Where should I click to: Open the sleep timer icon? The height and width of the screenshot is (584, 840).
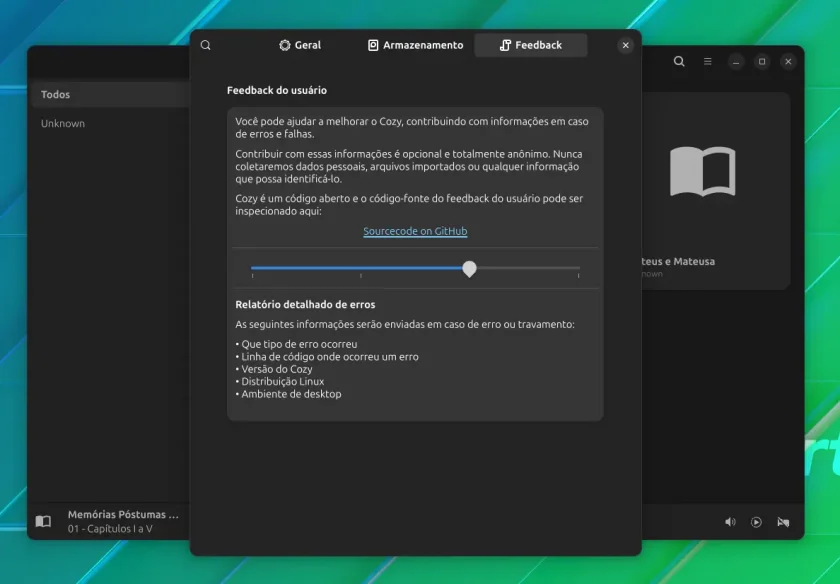[x=783, y=522]
